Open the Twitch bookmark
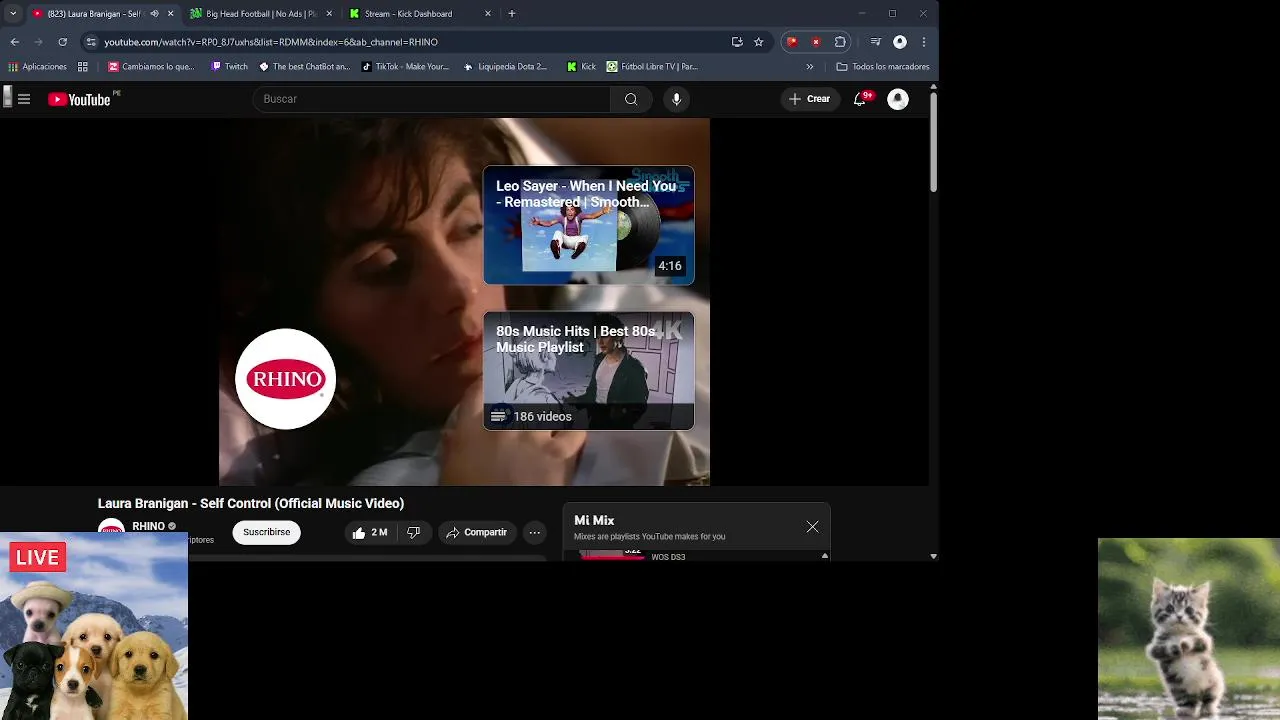Image resolution: width=1280 pixels, height=720 pixels. (230, 67)
